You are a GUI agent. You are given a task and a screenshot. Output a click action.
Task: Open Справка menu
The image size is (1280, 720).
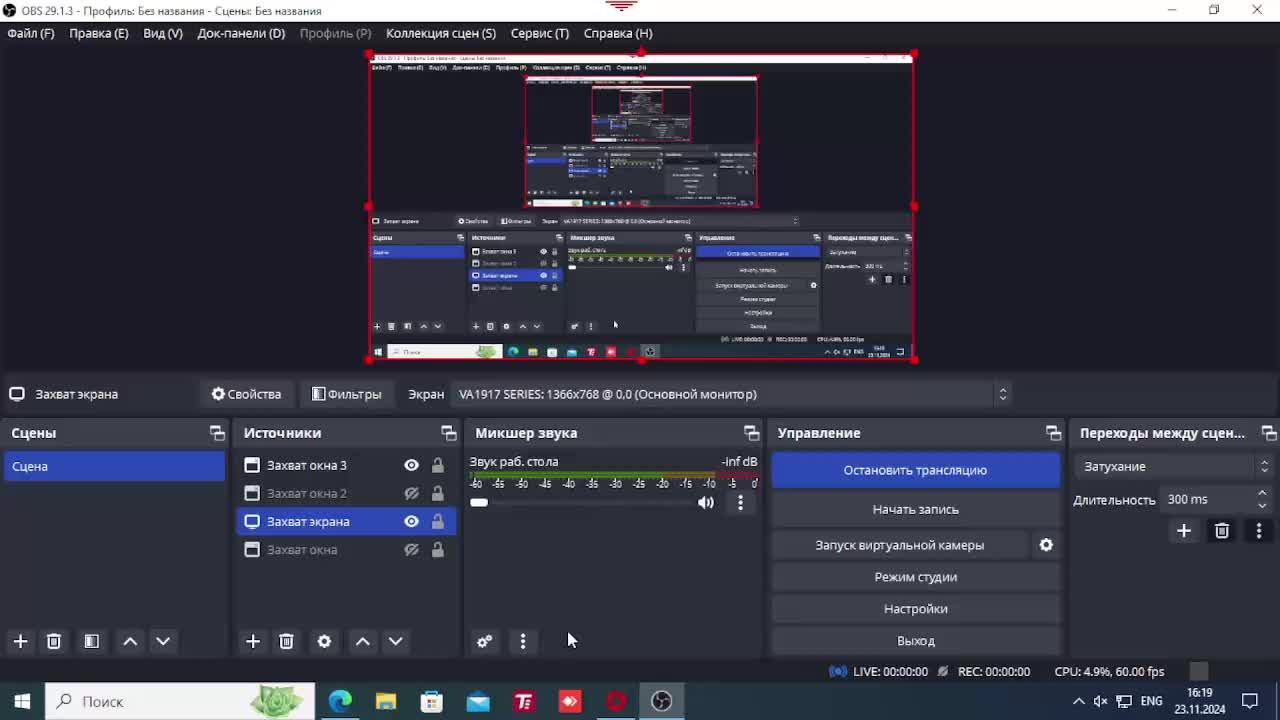[x=618, y=33]
